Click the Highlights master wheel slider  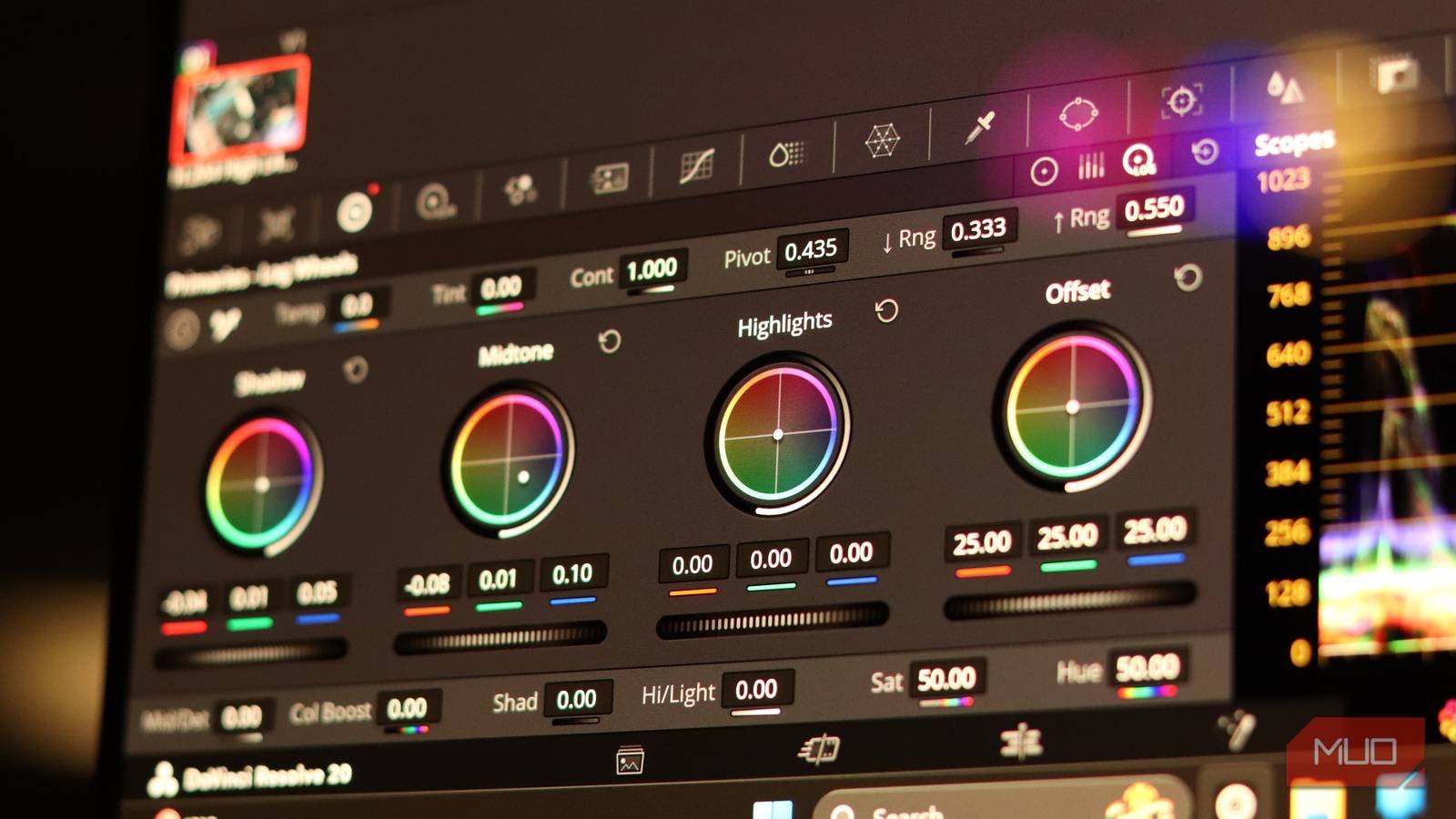pos(772,622)
